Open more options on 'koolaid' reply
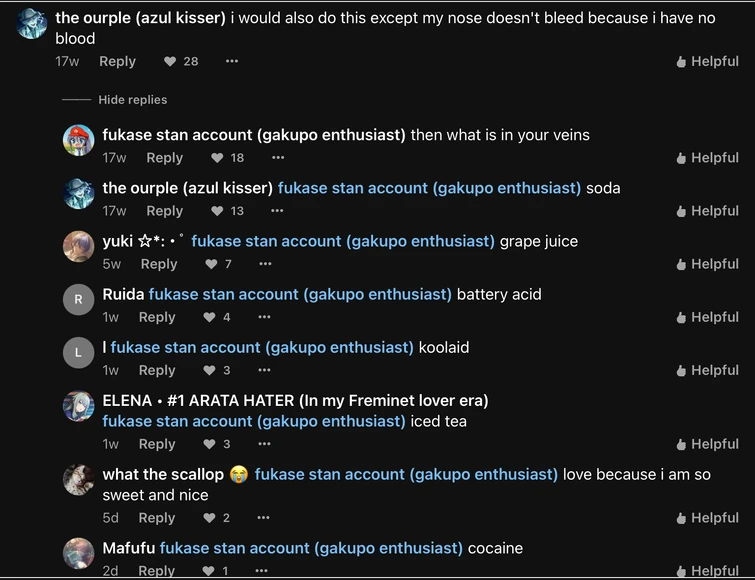755x580 pixels. pyautogui.click(x=264, y=370)
